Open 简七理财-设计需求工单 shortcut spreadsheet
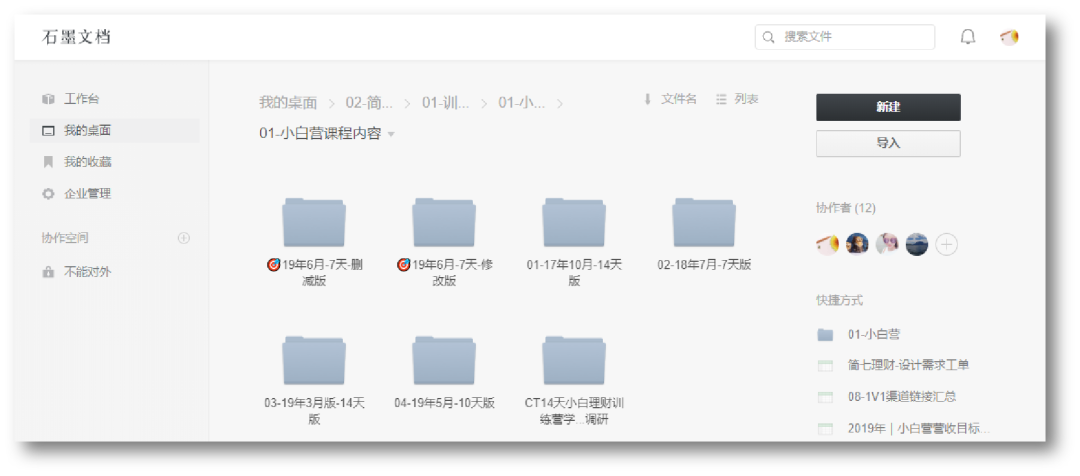Viewport: 1080px width, 476px height. click(x=907, y=365)
